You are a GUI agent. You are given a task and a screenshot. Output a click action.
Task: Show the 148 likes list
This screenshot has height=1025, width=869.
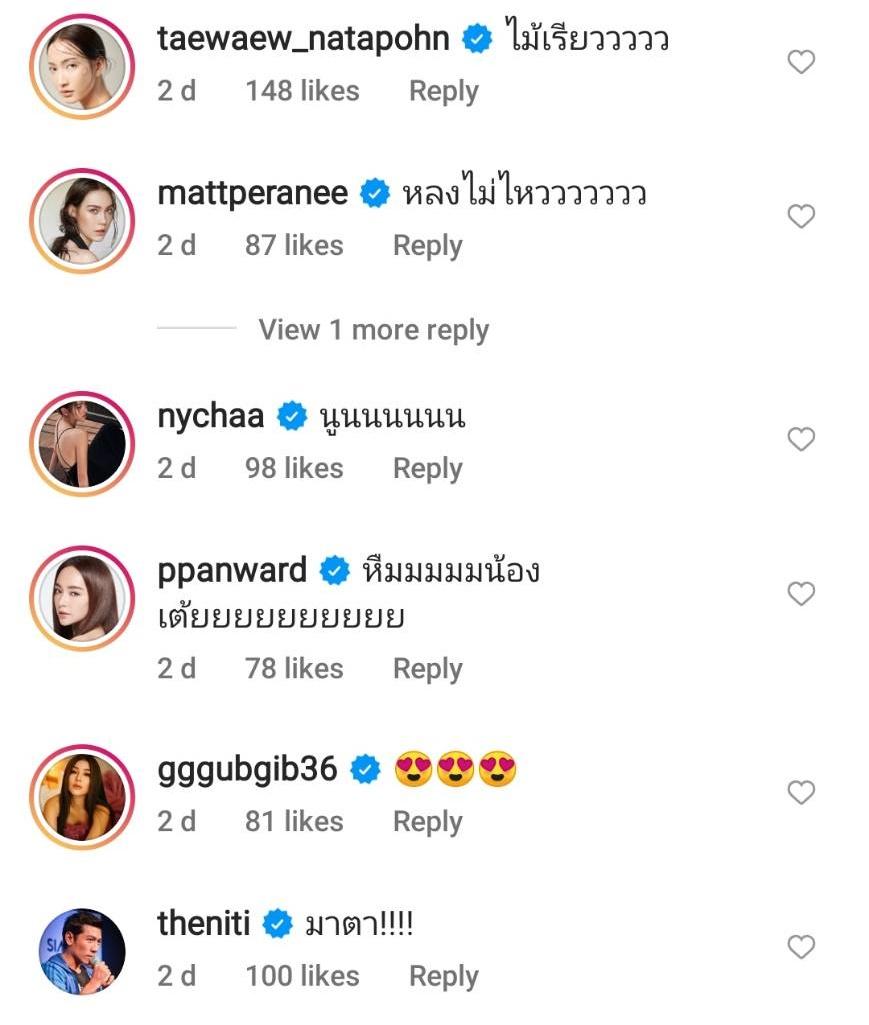click(301, 91)
